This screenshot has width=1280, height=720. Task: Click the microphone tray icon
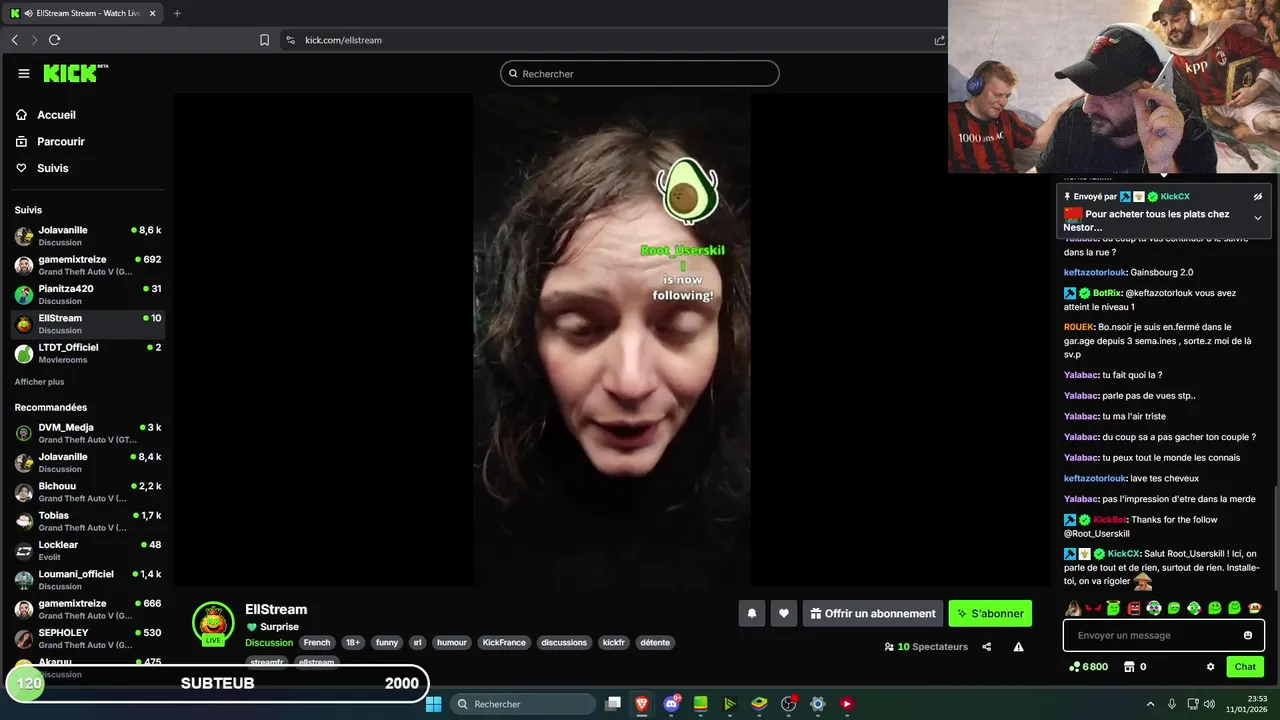coord(1172,704)
